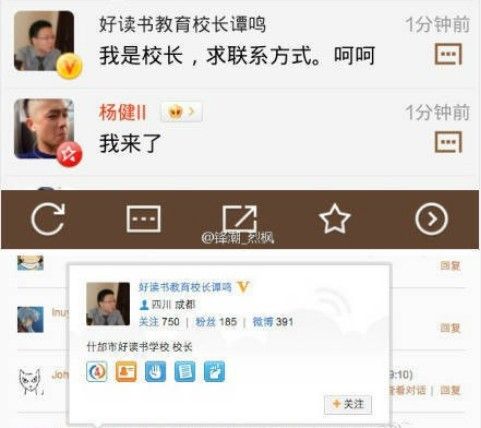Favorite post with star icon
This screenshot has width=481, height=428.
[x=335, y=219]
